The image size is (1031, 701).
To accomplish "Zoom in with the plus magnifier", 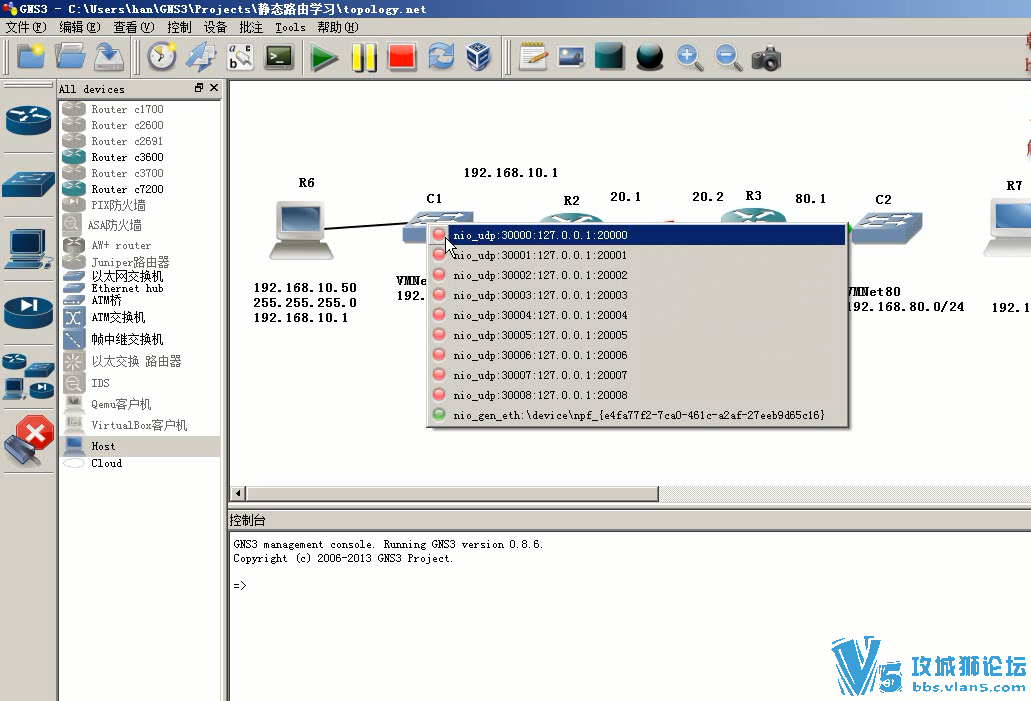I will (x=689, y=57).
